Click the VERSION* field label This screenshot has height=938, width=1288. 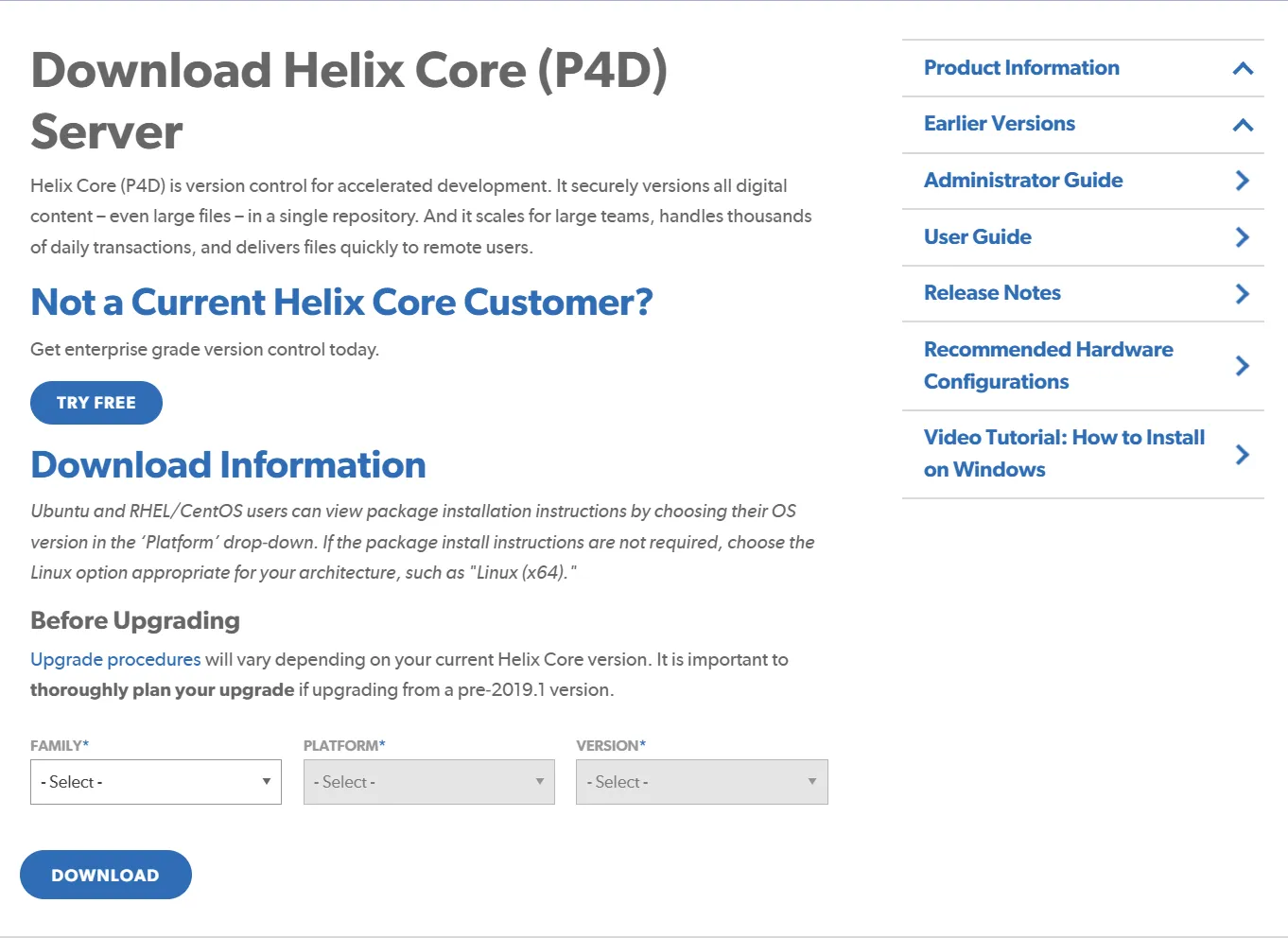pyautogui.click(x=611, y=745)
